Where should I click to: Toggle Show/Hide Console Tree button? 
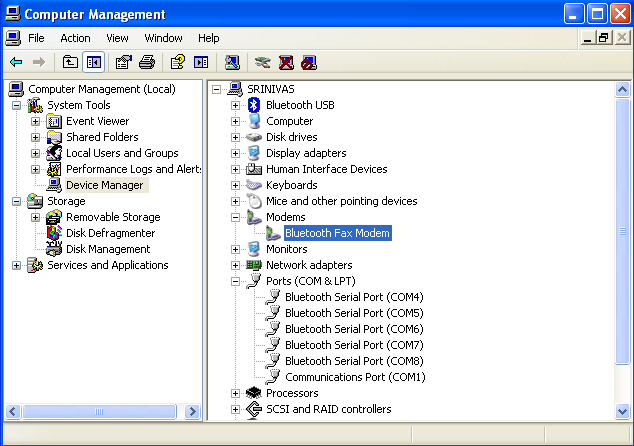94,62
